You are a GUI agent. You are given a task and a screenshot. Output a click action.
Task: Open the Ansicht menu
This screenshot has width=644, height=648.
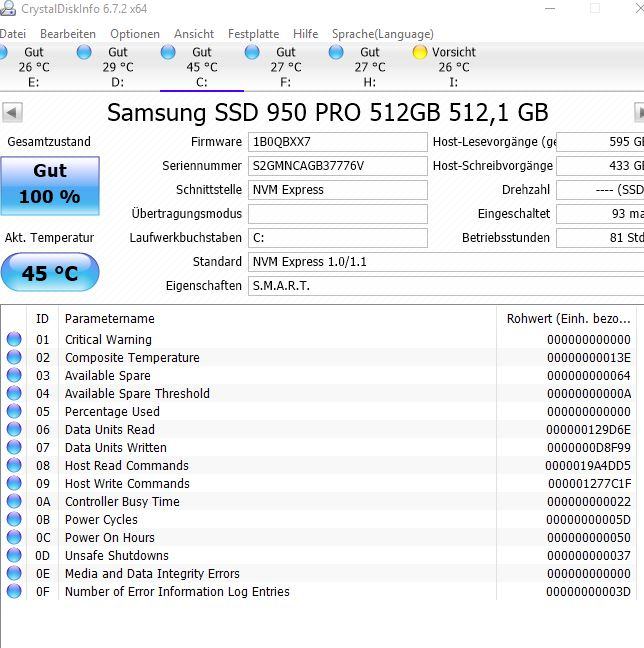[194, 34]
